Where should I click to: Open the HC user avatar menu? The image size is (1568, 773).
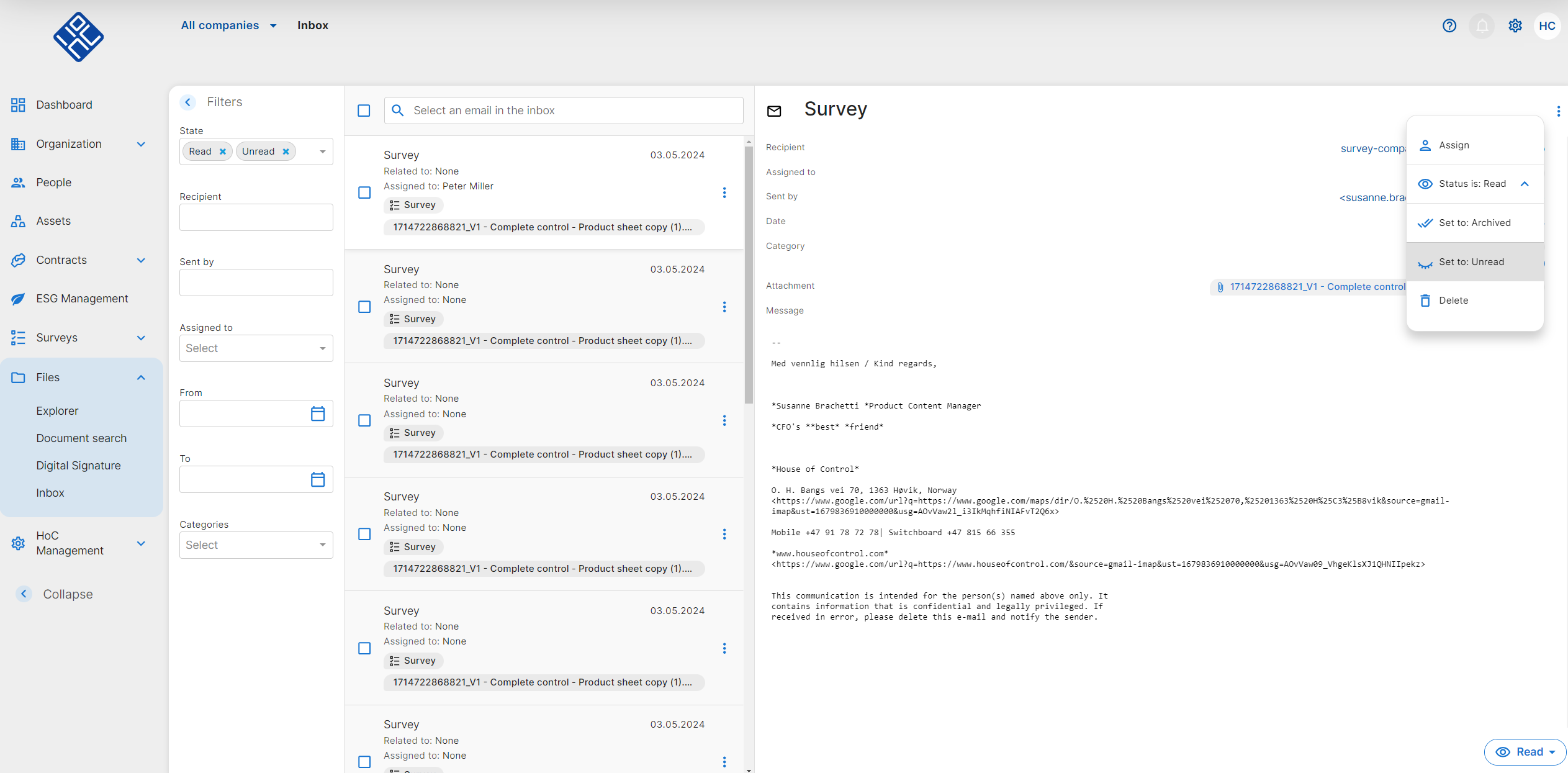(1547, 25)
